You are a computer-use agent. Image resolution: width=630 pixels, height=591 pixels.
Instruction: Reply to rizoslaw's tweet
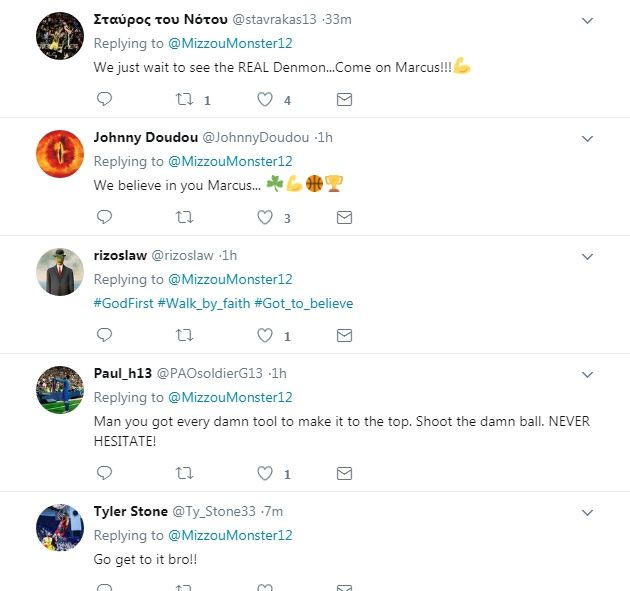pyautogui.click(x=104, y=336)
